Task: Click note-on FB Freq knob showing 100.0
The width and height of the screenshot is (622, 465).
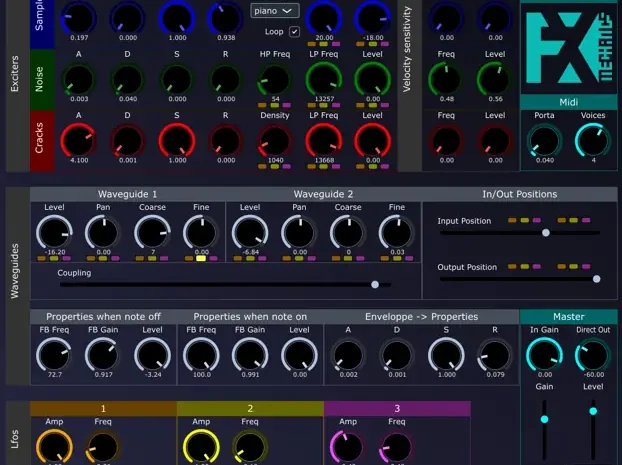Action: click(201, 355)
